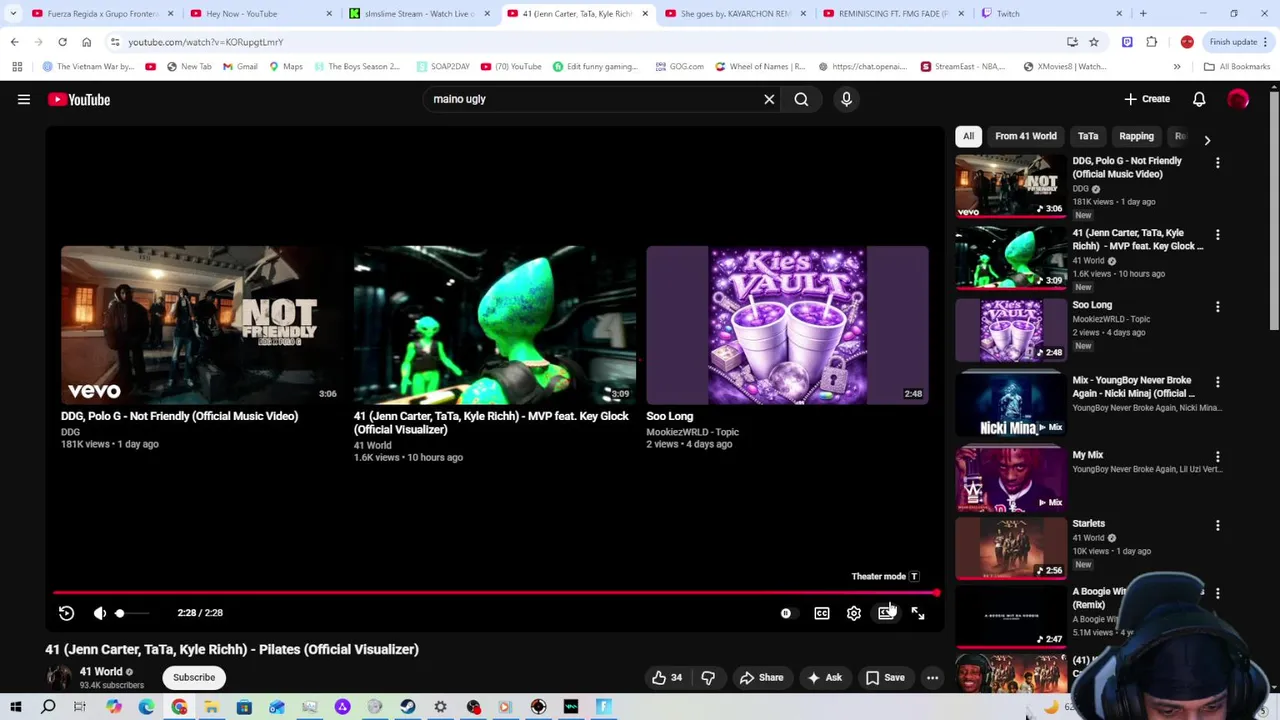The height and width of the screenshot is (720, 1280).
Task: Clear the search box text
Action: [x=769, y=99]
